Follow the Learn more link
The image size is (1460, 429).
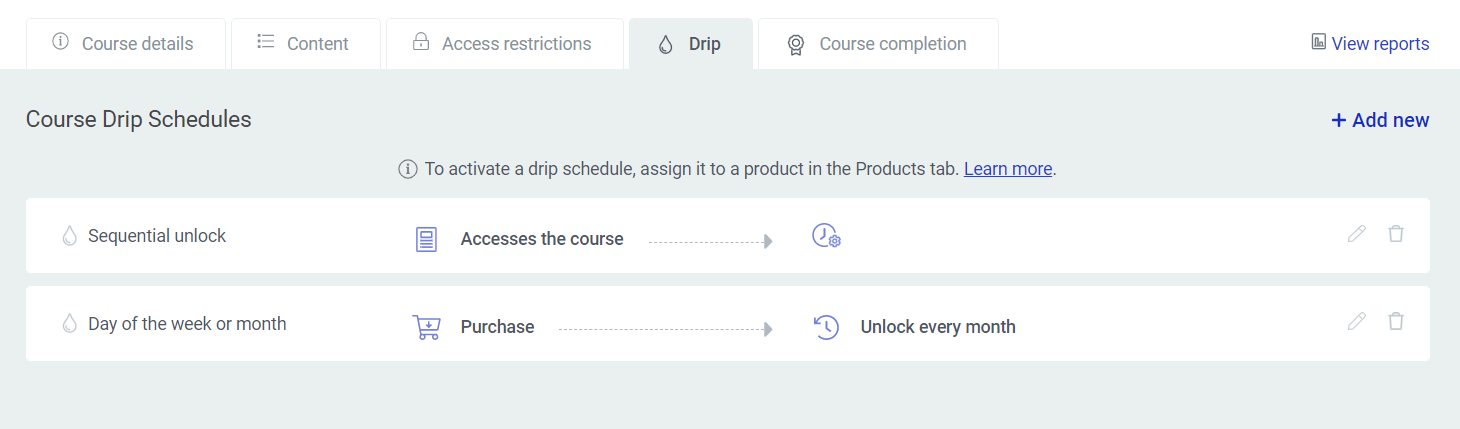[1007, 169]
